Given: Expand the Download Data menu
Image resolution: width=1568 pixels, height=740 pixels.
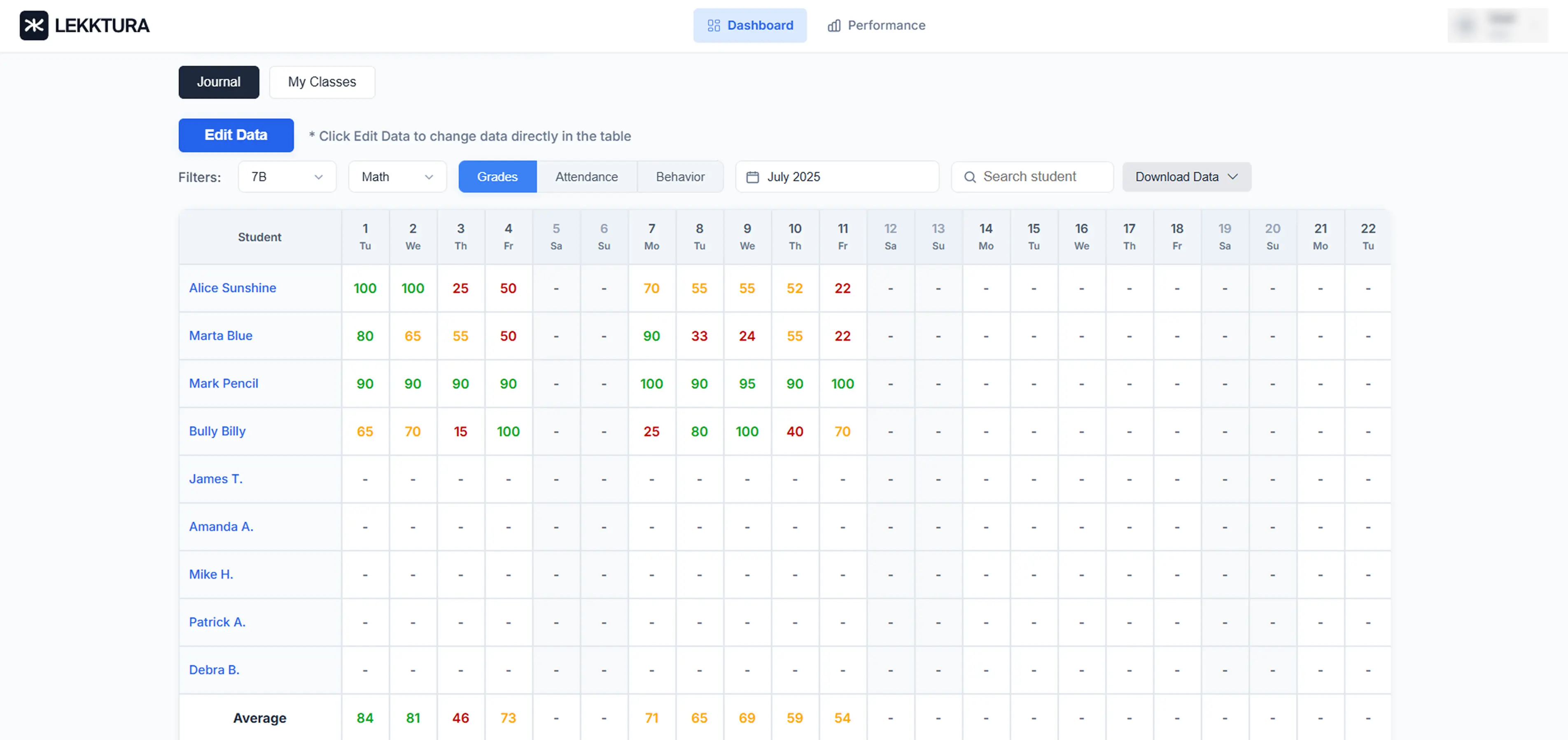Looking at the screenshot, I should [x=1186, y=177].
